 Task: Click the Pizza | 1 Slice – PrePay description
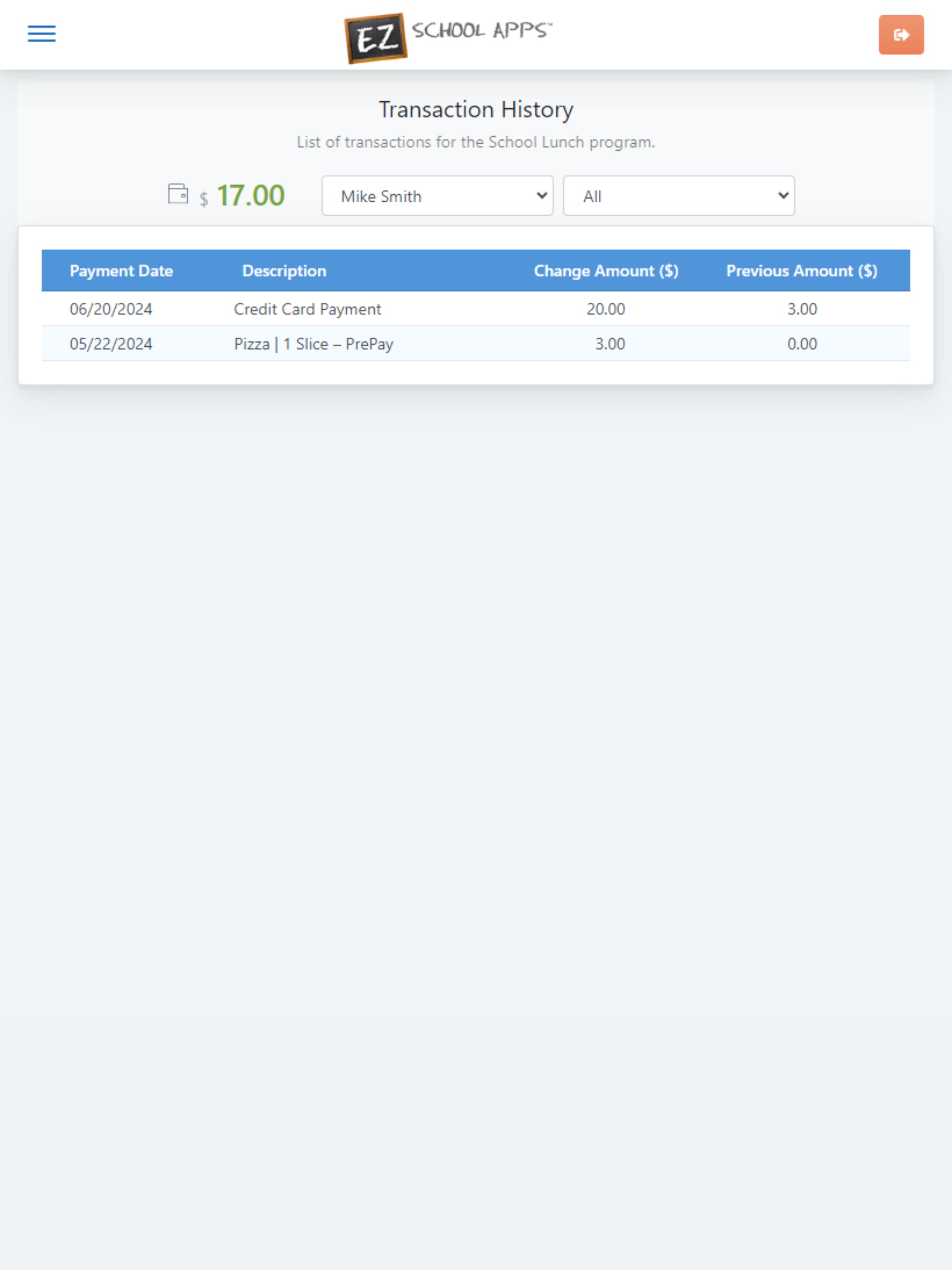313,344
